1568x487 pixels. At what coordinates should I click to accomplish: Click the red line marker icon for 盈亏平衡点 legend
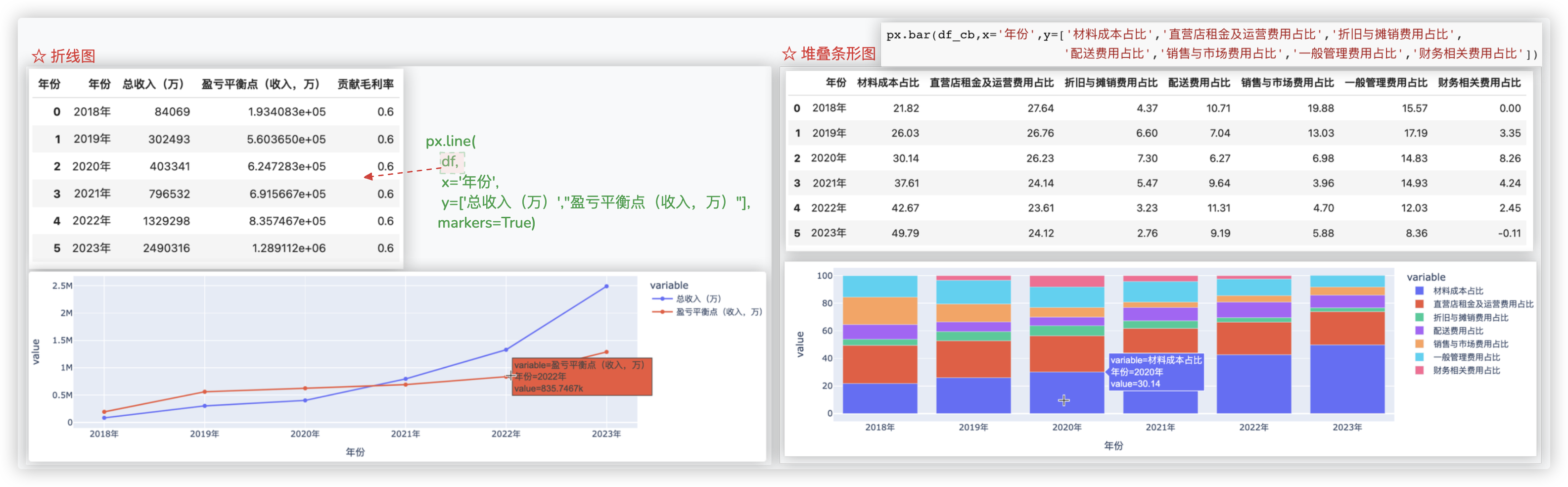pos(662,312)
